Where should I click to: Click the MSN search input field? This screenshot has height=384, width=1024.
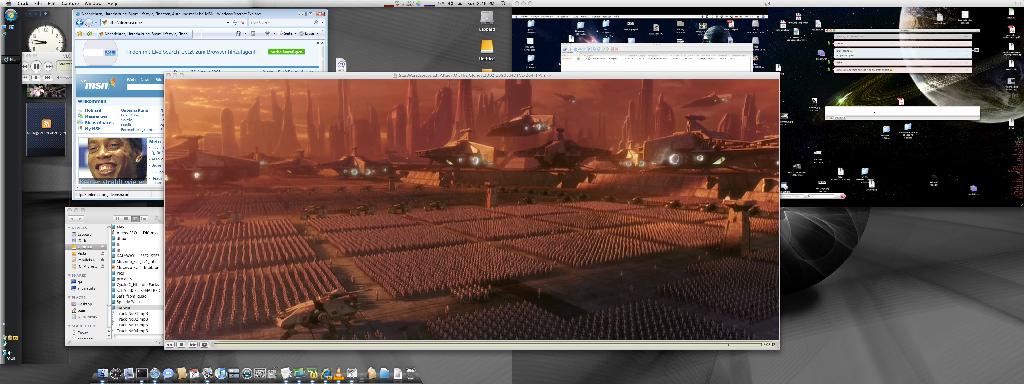145,87
